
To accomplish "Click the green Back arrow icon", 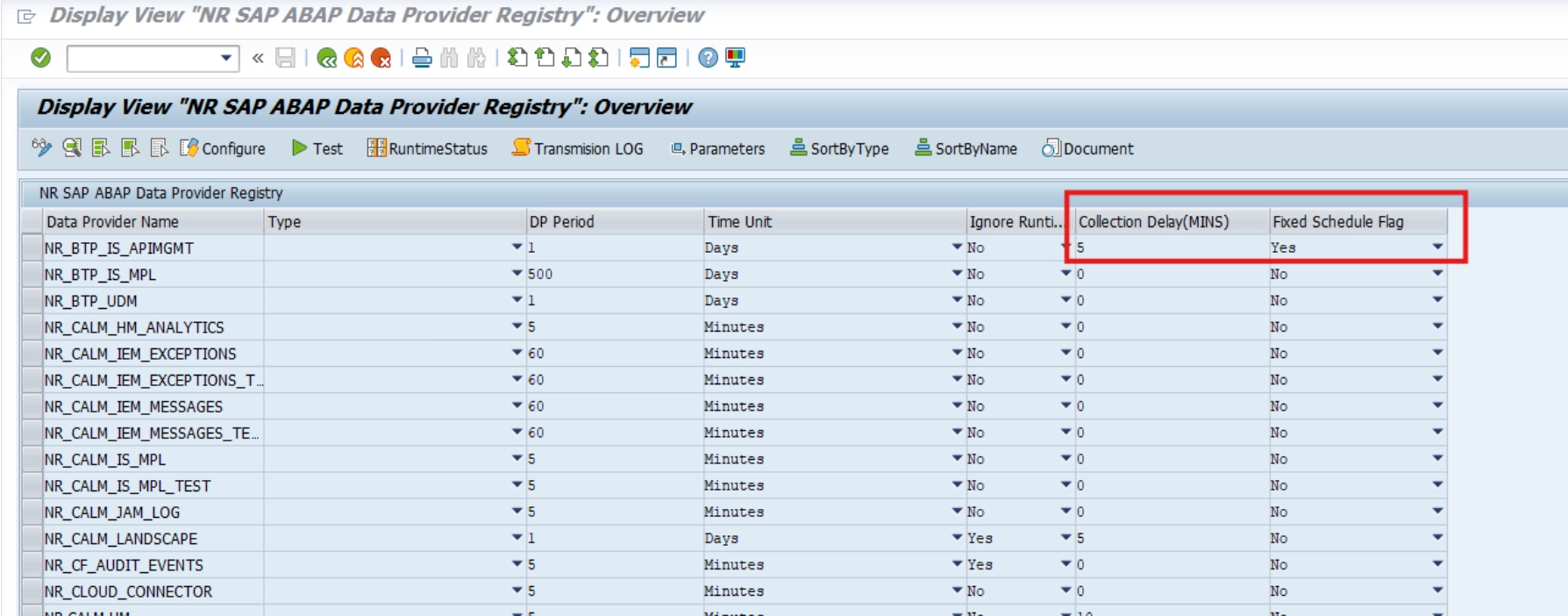I will 327,59.
